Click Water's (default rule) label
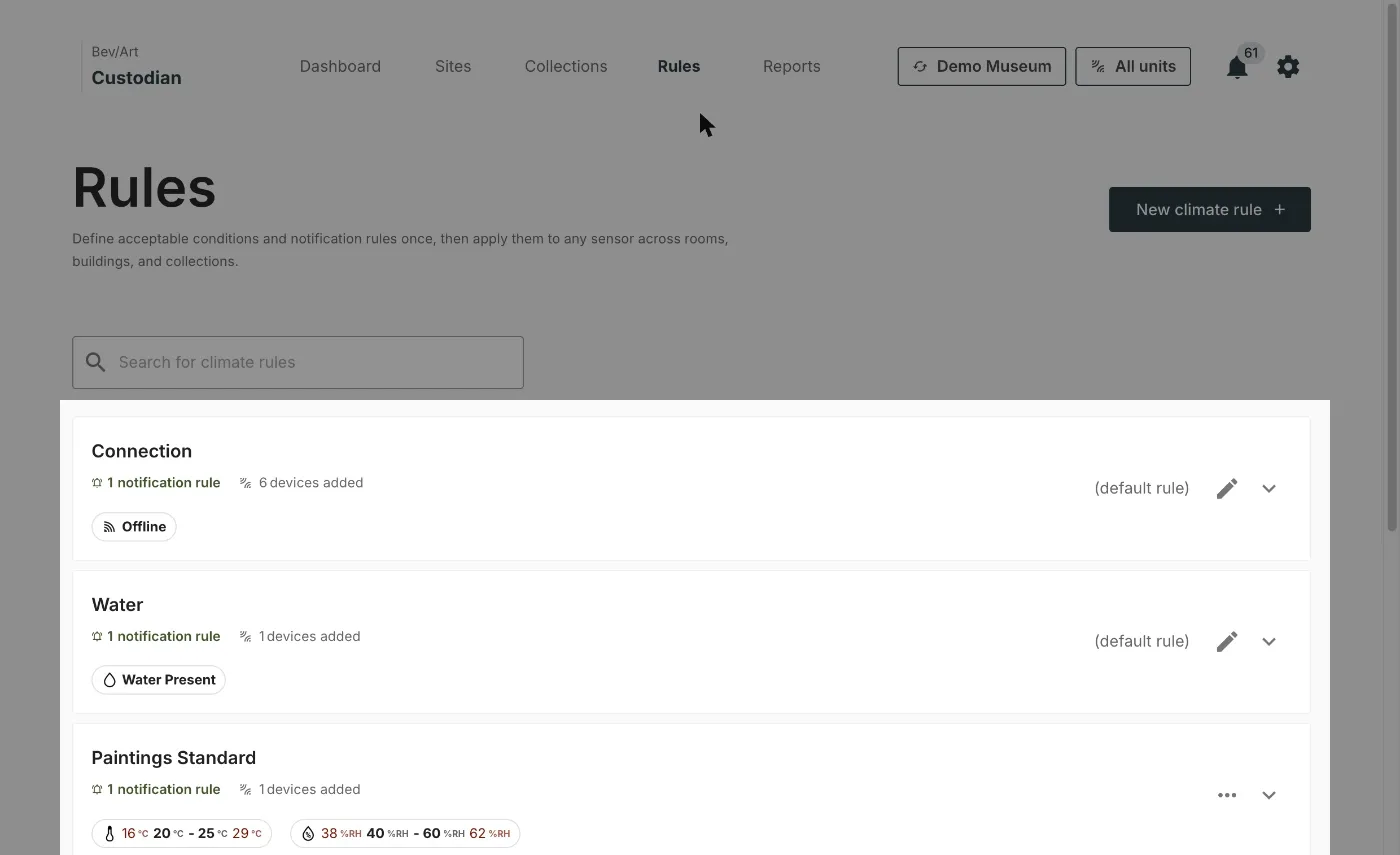 click(x=1142, y=641)
